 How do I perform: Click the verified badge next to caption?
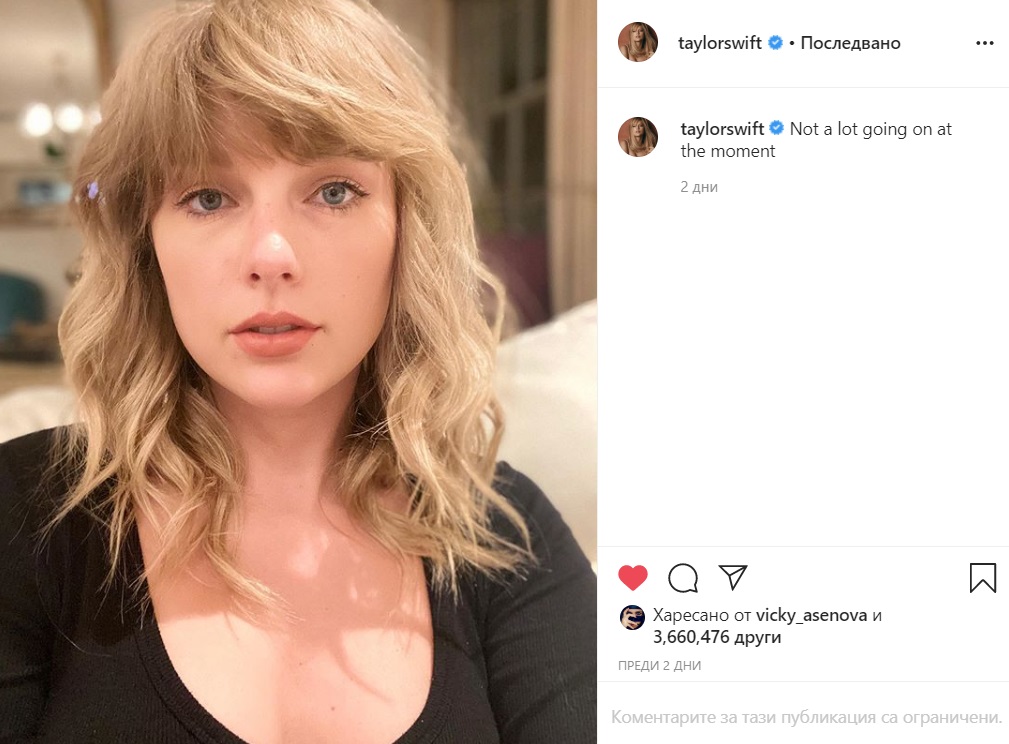(777, 128)
